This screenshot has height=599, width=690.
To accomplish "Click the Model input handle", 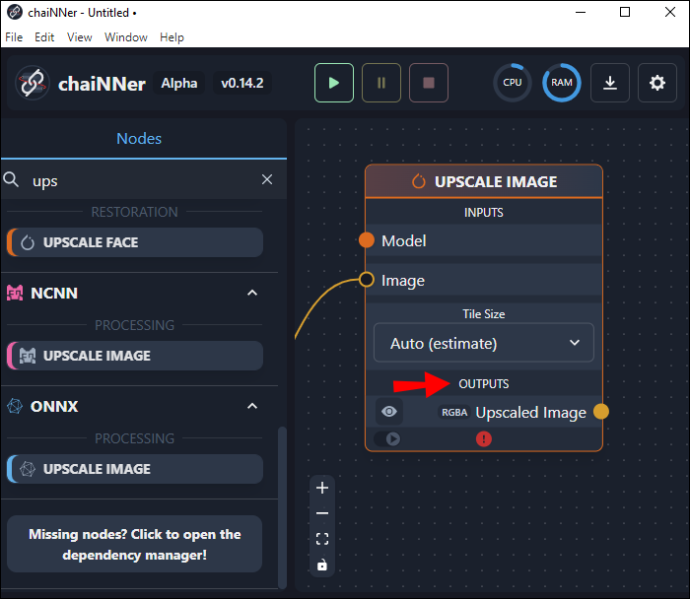I will [366, 240].
